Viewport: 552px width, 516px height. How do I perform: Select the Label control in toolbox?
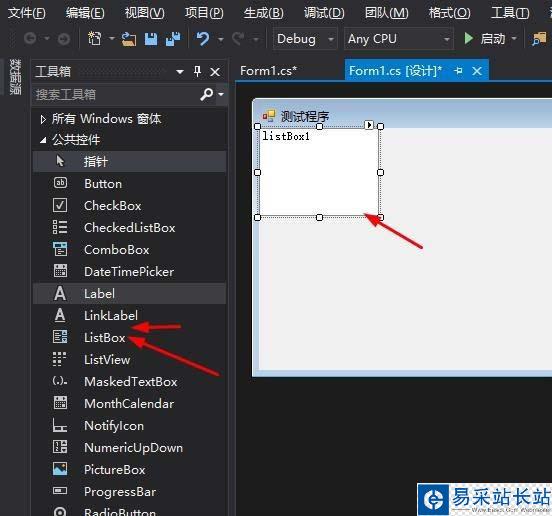click(x=130, y=294)
